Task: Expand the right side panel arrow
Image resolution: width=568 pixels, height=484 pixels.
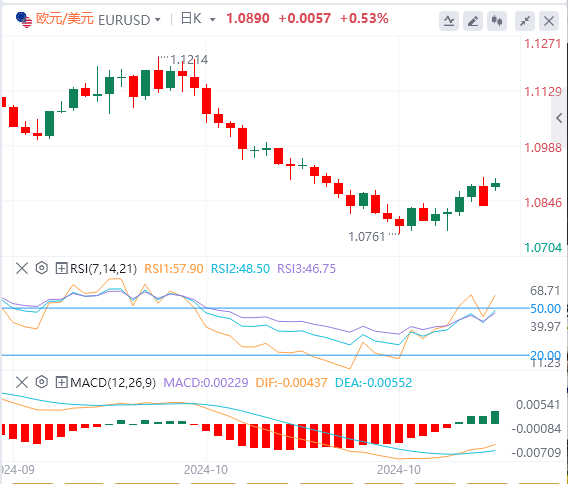Action: click(559, 118)
